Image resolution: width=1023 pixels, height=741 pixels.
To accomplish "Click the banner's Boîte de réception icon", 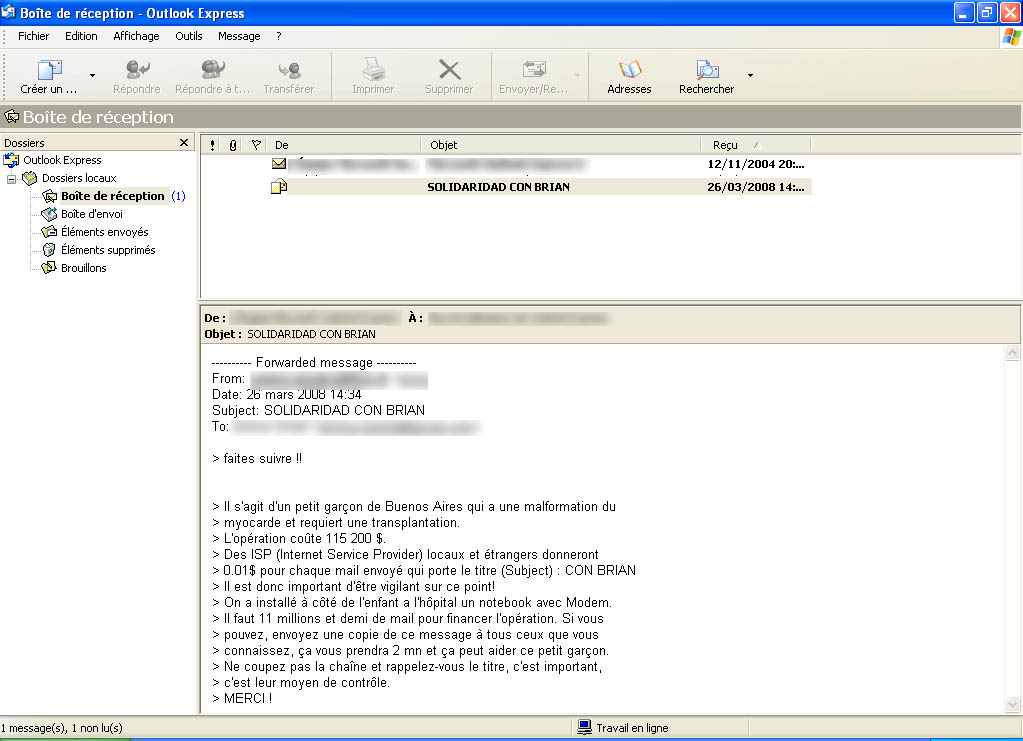I will tap(11, 117).
